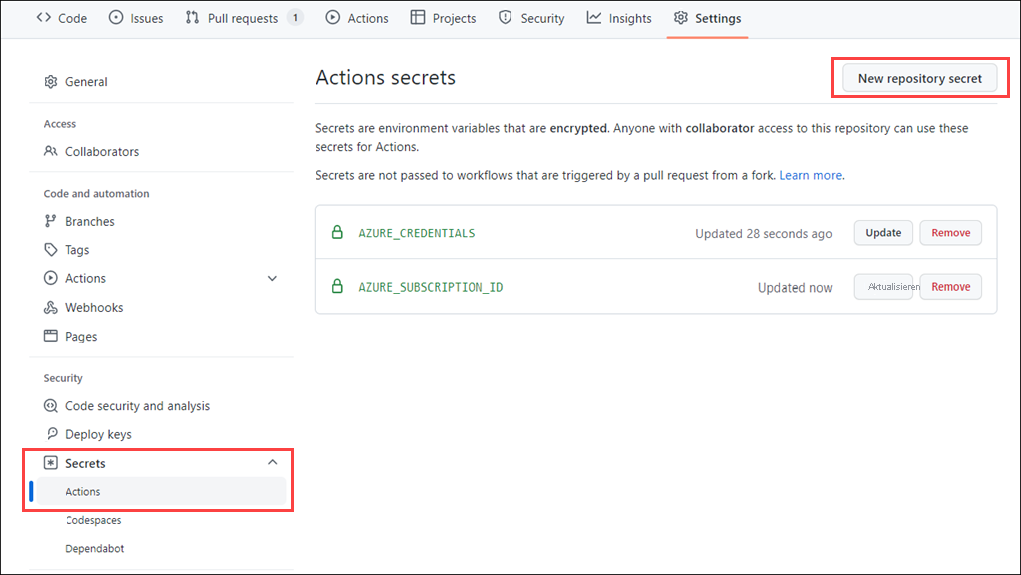Select the Settings tab
The width and height of the screenshot is (1021, 575).
click(x=707, y=18)
